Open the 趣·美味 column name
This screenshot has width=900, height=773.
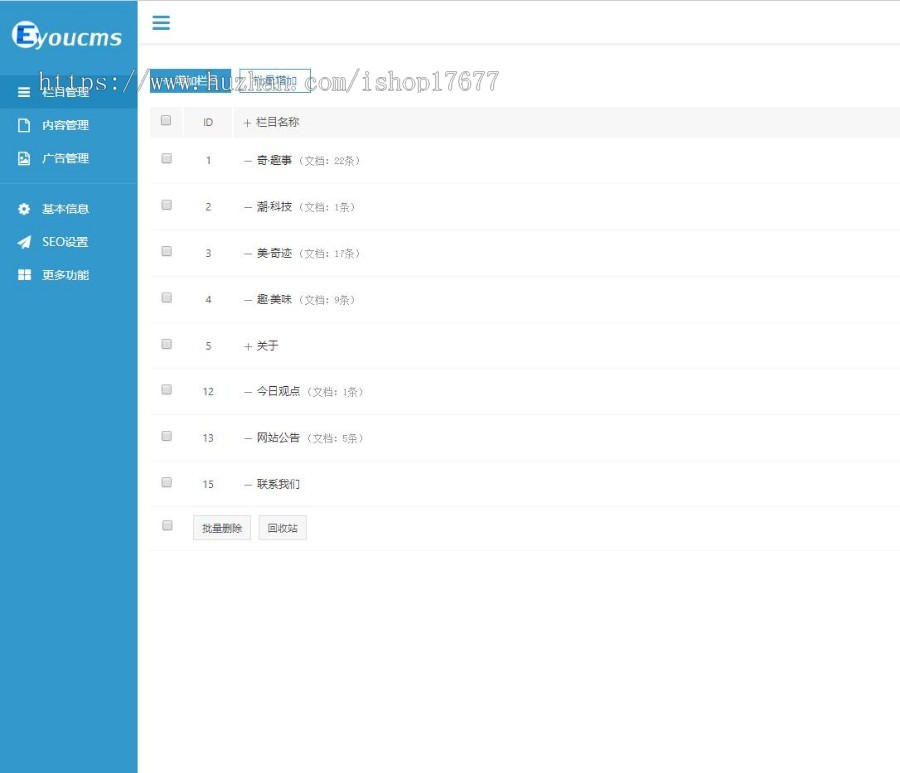(x=274, y=299)
